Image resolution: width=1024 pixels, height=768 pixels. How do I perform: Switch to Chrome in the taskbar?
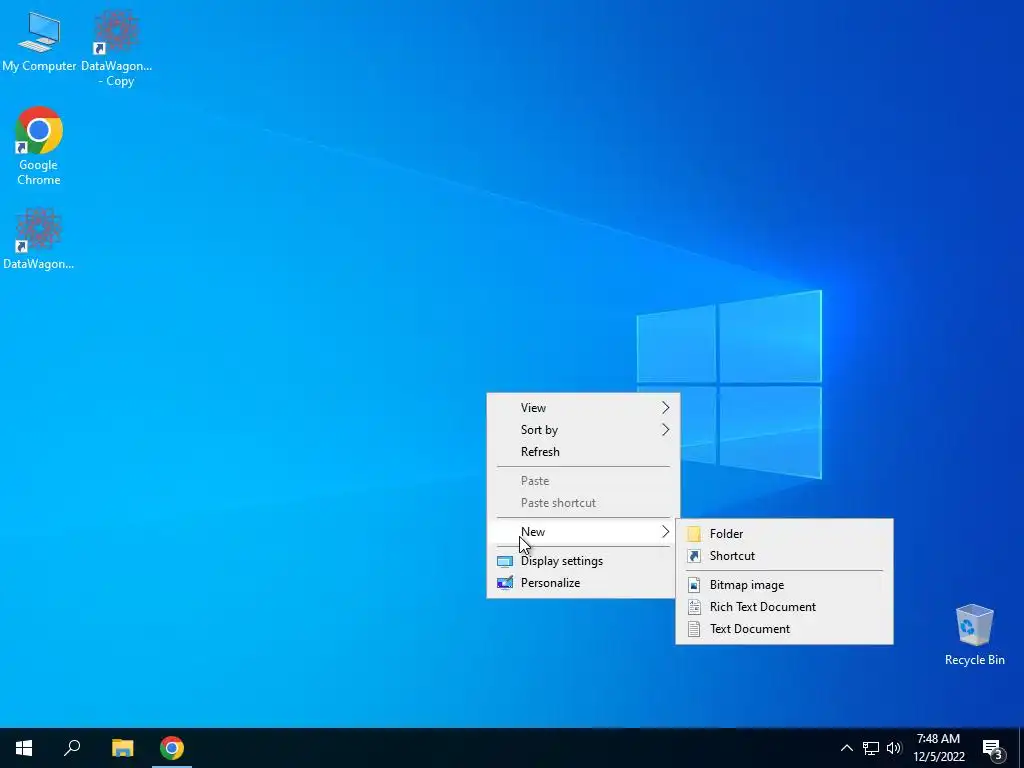172,748
